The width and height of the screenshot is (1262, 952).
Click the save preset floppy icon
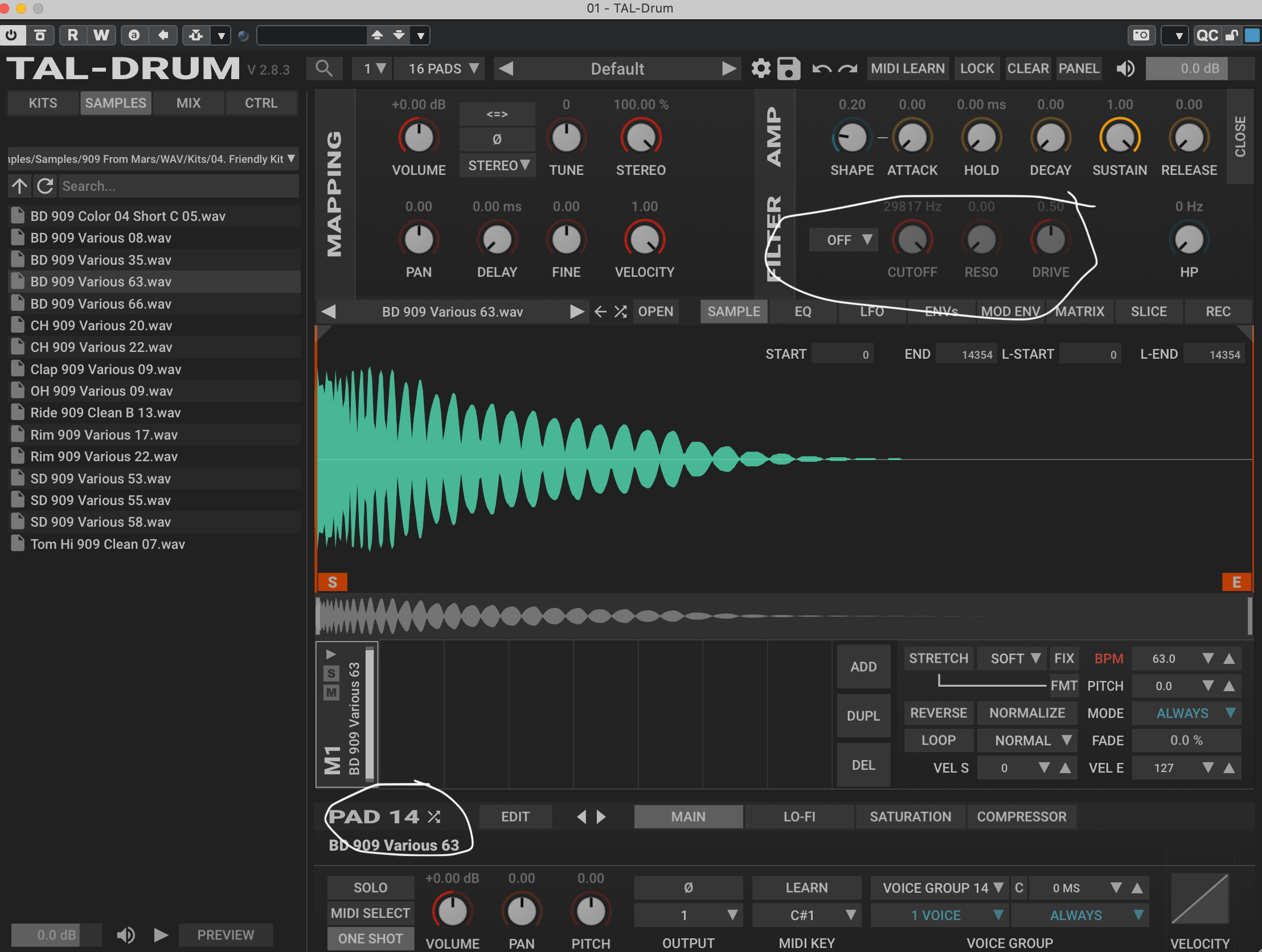point(788,68)
